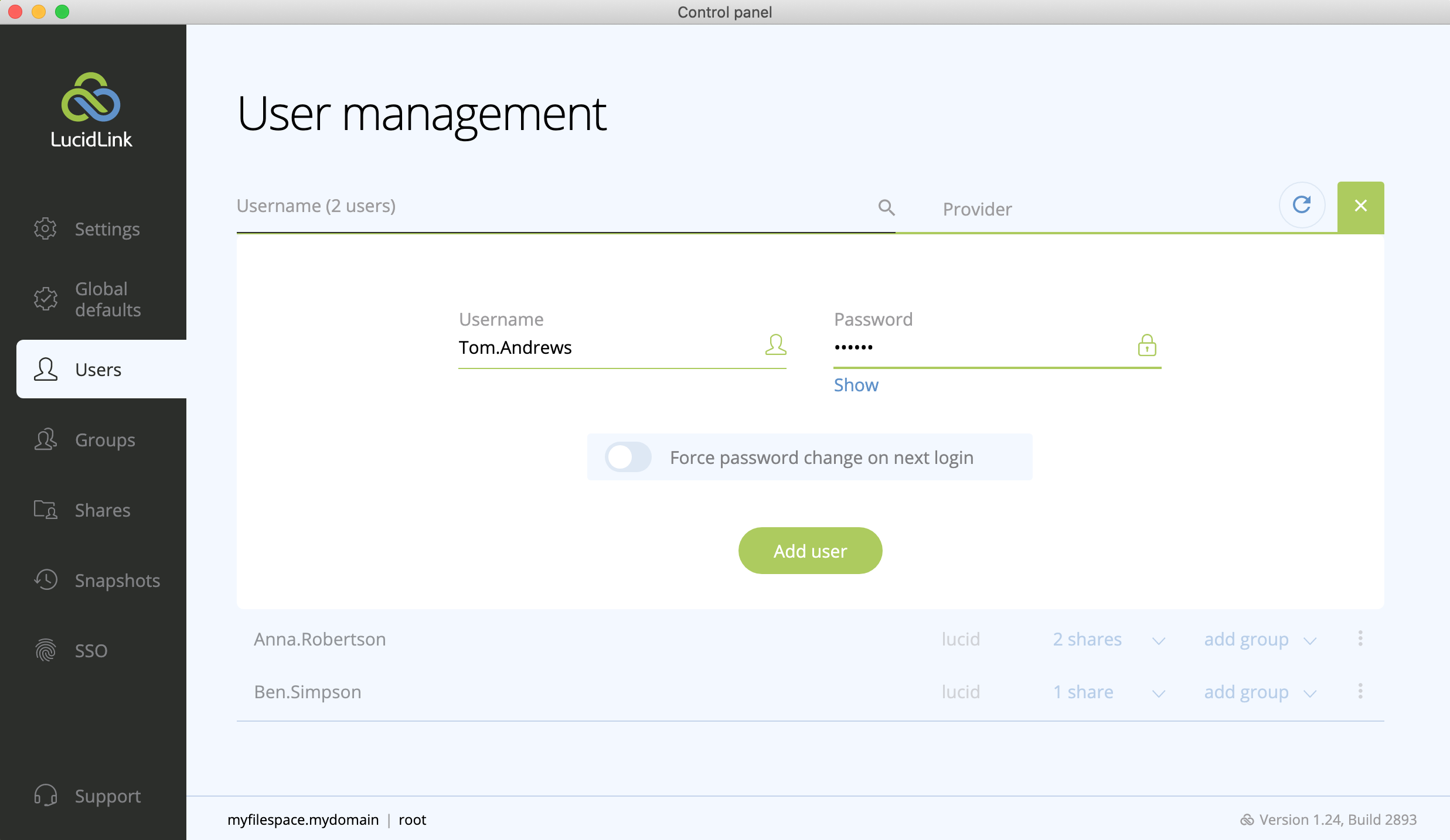Screen dimensions: 1450x840
Task: Select Global defaults from the sidebar
Action: [107, 299]
